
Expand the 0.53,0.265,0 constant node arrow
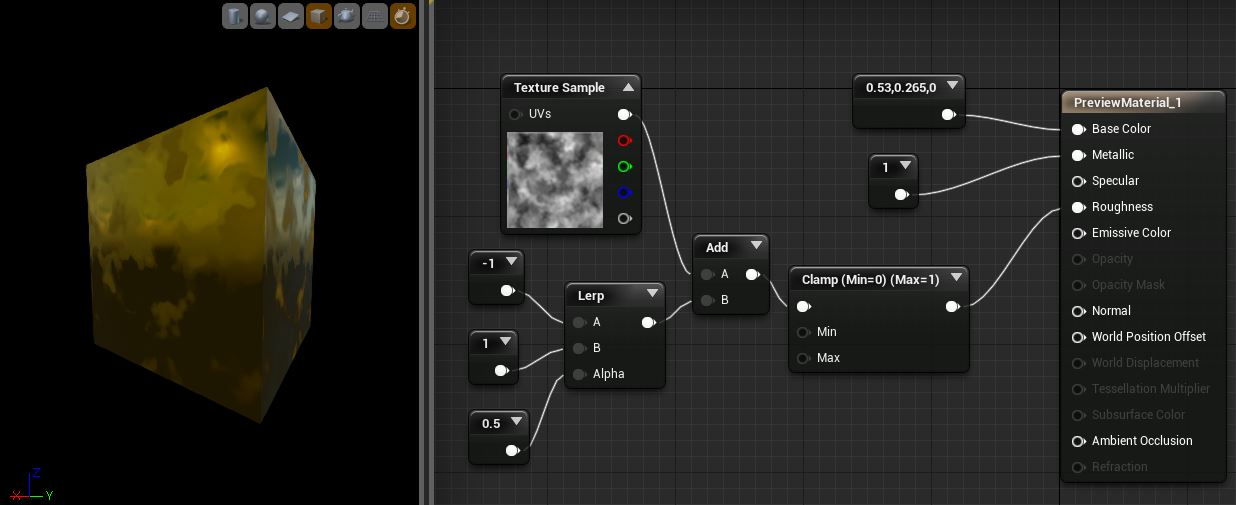951,86
